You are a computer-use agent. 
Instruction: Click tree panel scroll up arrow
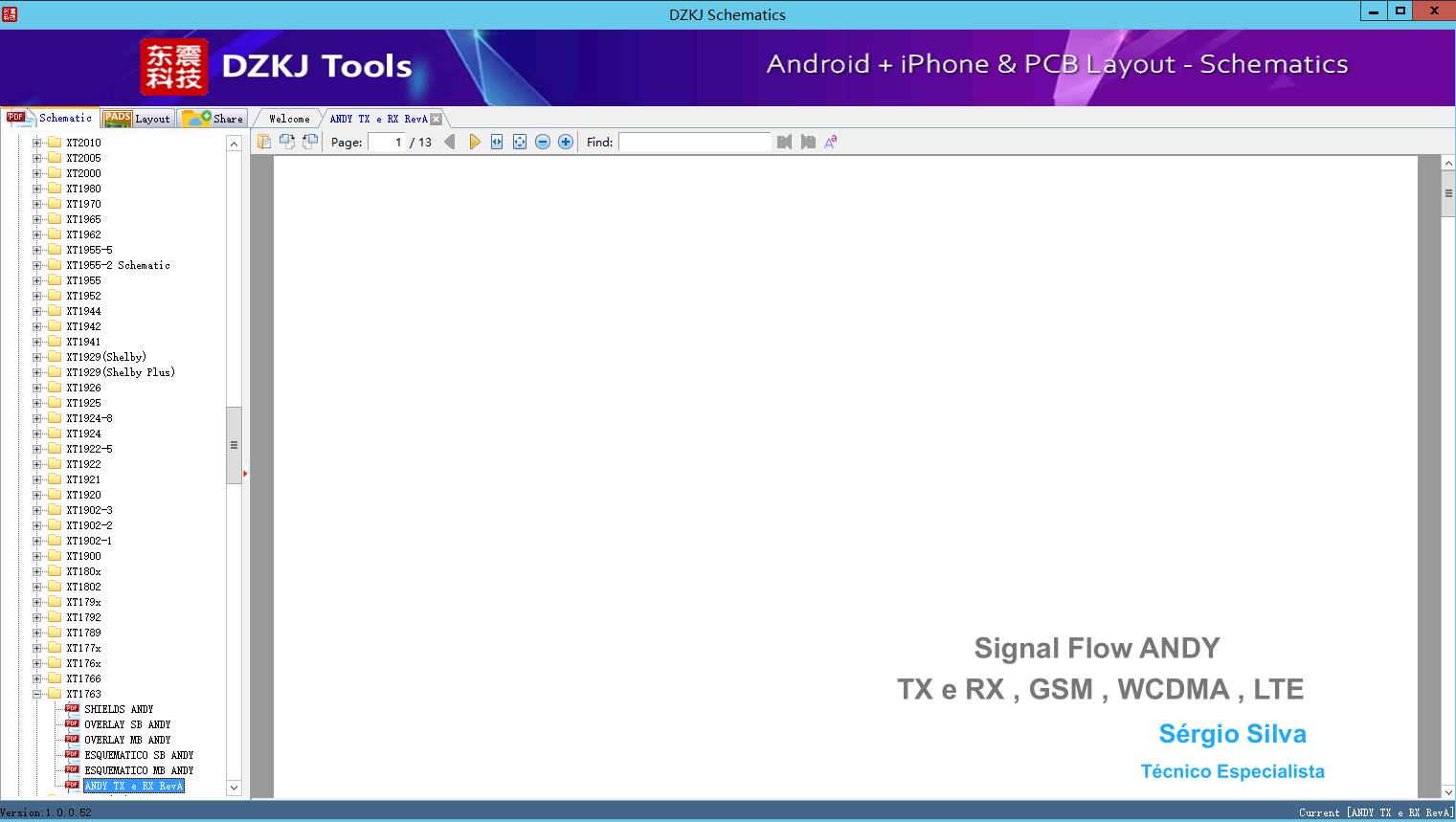tap(234, 144)
